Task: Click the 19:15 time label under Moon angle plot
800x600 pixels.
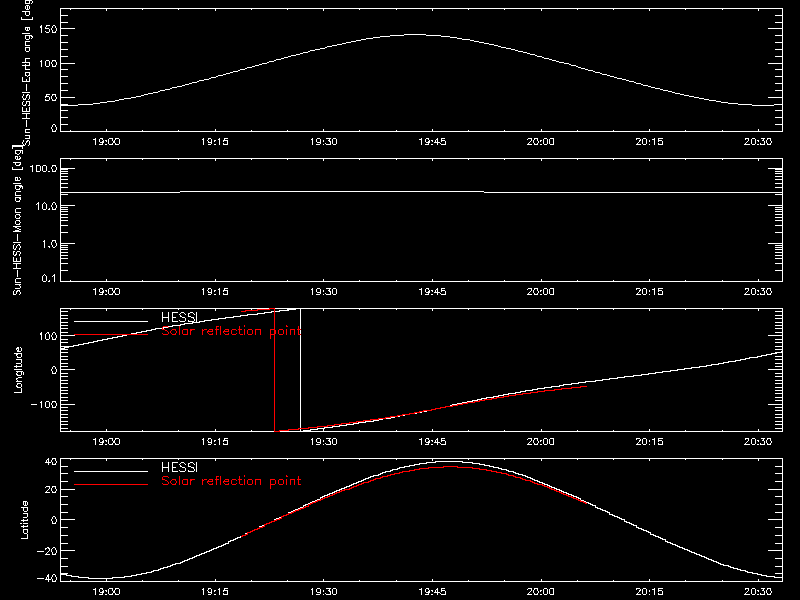Action: 215,292
